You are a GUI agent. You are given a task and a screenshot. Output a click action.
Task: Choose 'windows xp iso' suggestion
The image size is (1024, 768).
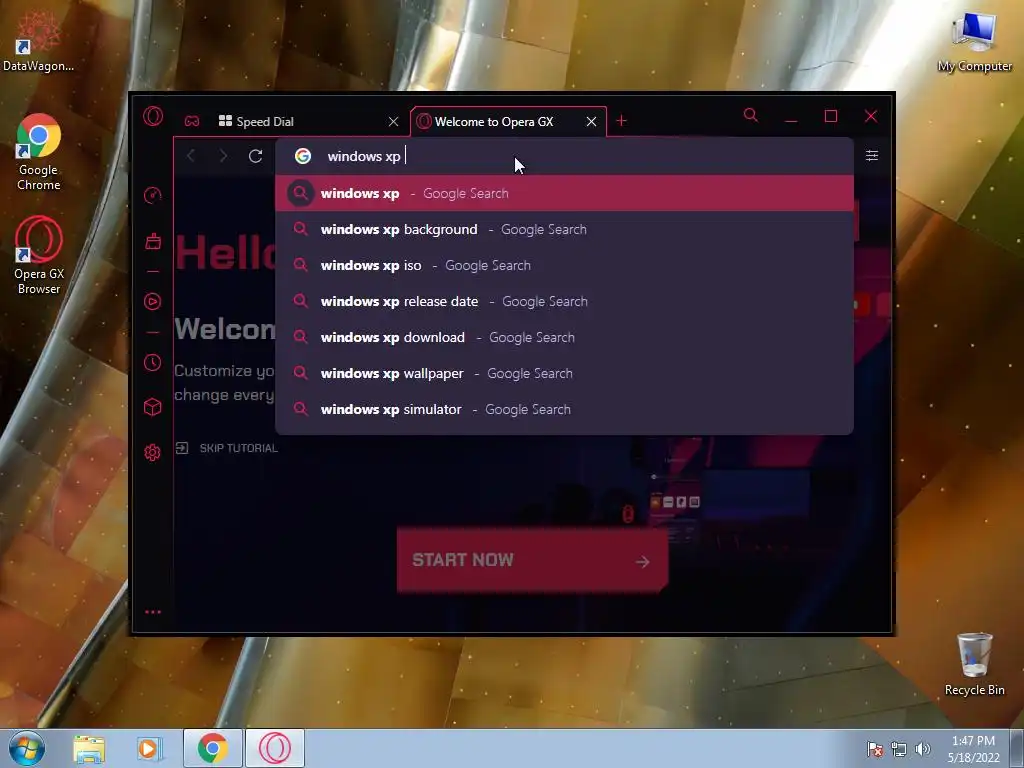564,265
